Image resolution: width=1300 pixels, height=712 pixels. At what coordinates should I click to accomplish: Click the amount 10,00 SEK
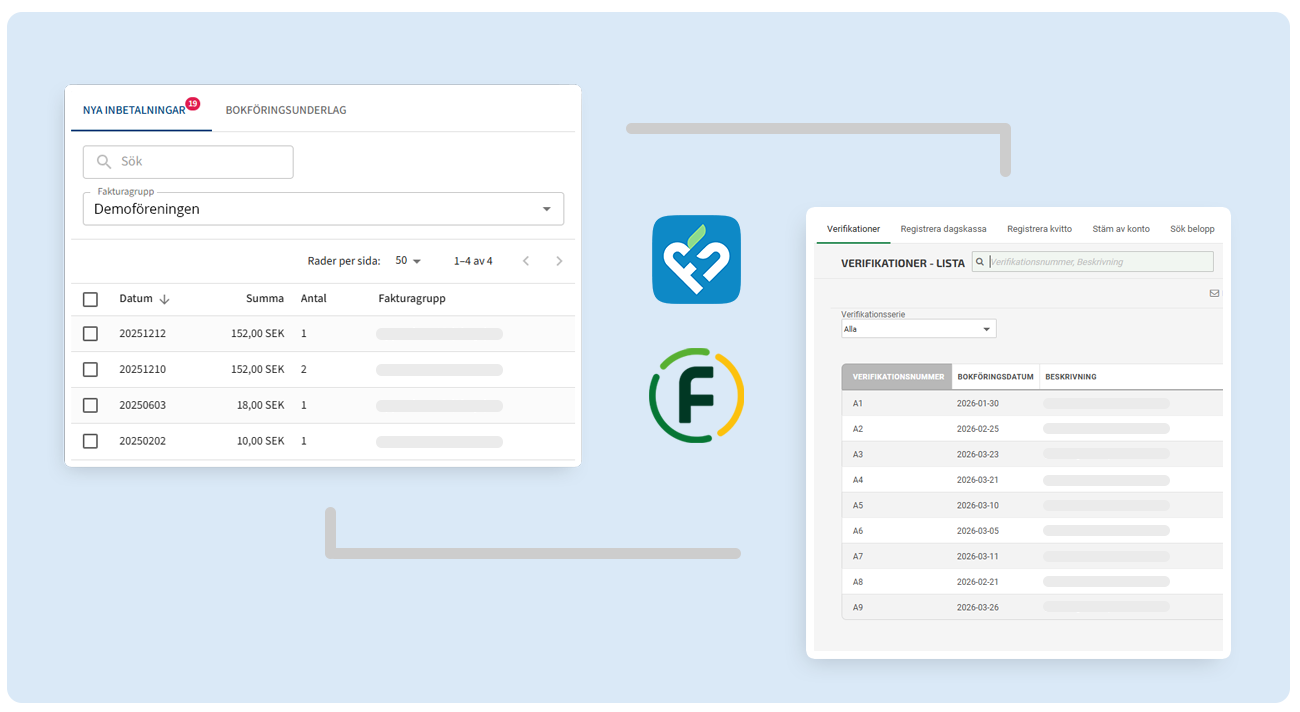tap(261, 441)
